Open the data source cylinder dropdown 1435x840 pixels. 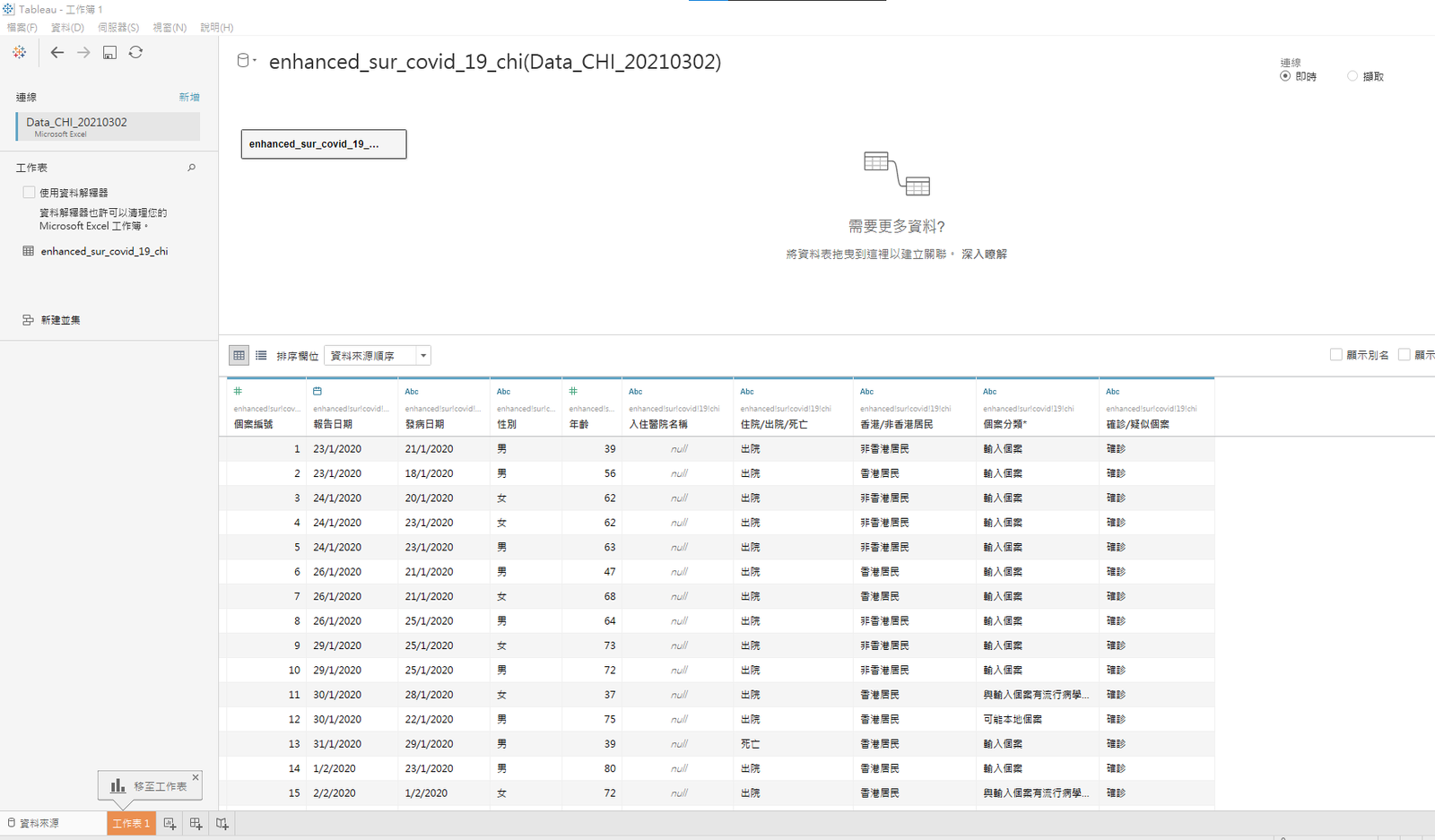[245, 61]
